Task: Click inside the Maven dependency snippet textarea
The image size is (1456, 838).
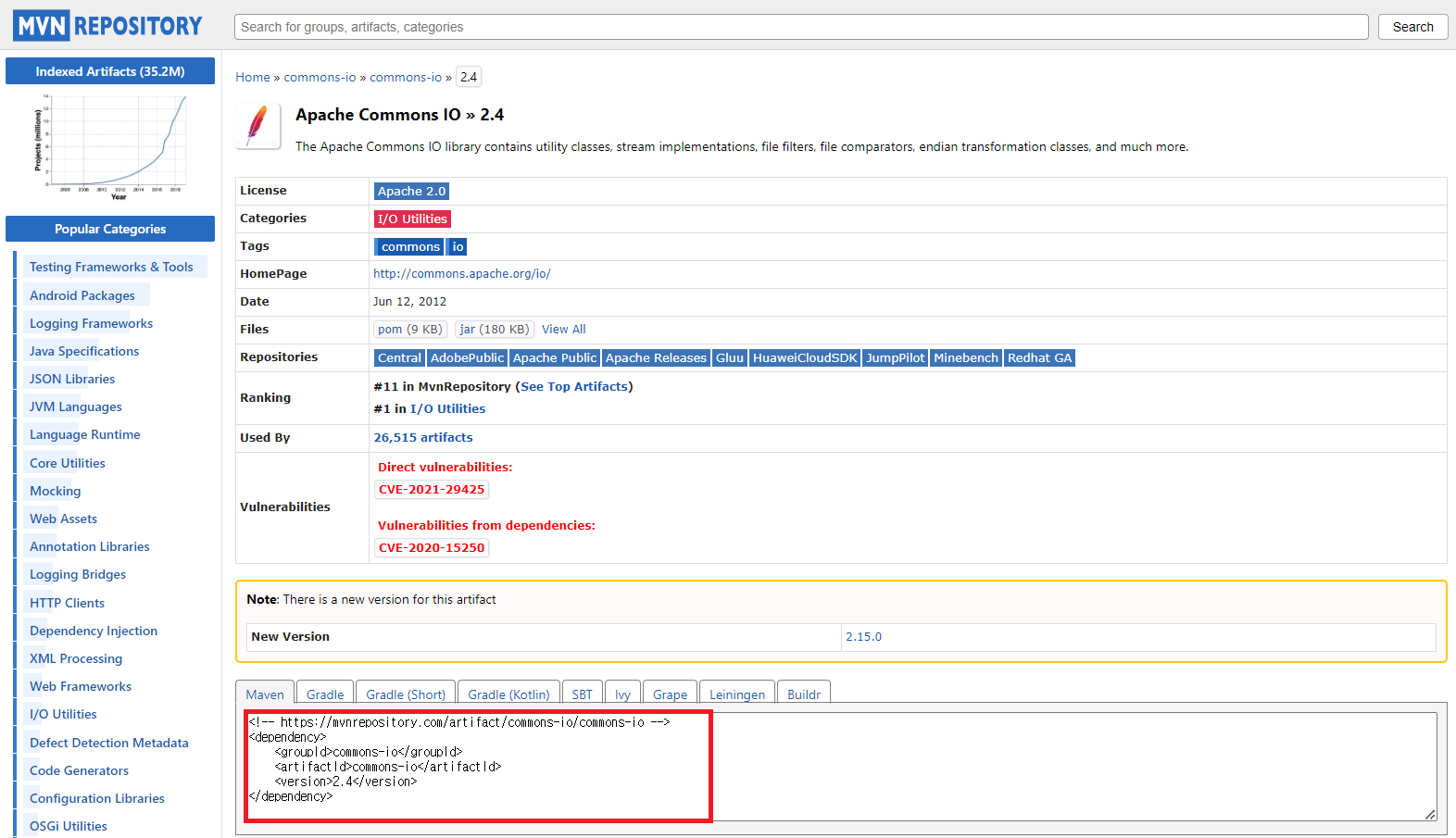Action: click(x=841, y=766)
